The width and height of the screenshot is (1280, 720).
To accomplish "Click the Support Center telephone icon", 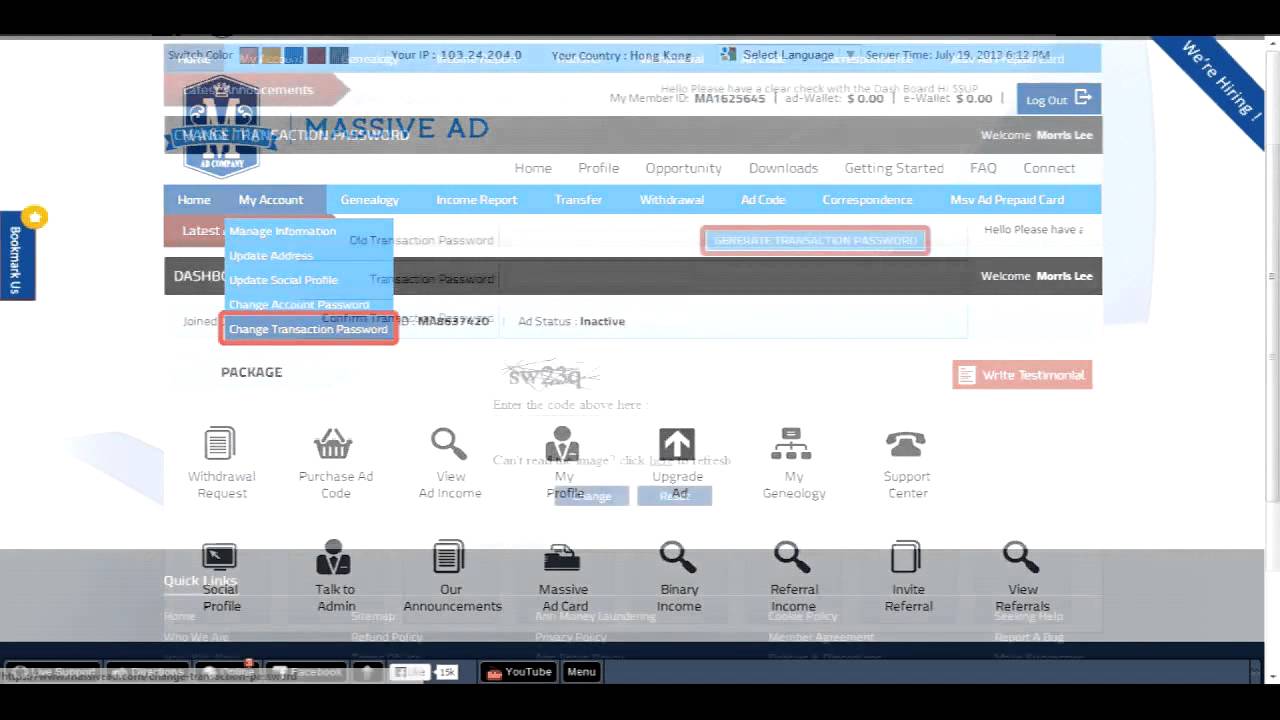I will tap(906, 443).
